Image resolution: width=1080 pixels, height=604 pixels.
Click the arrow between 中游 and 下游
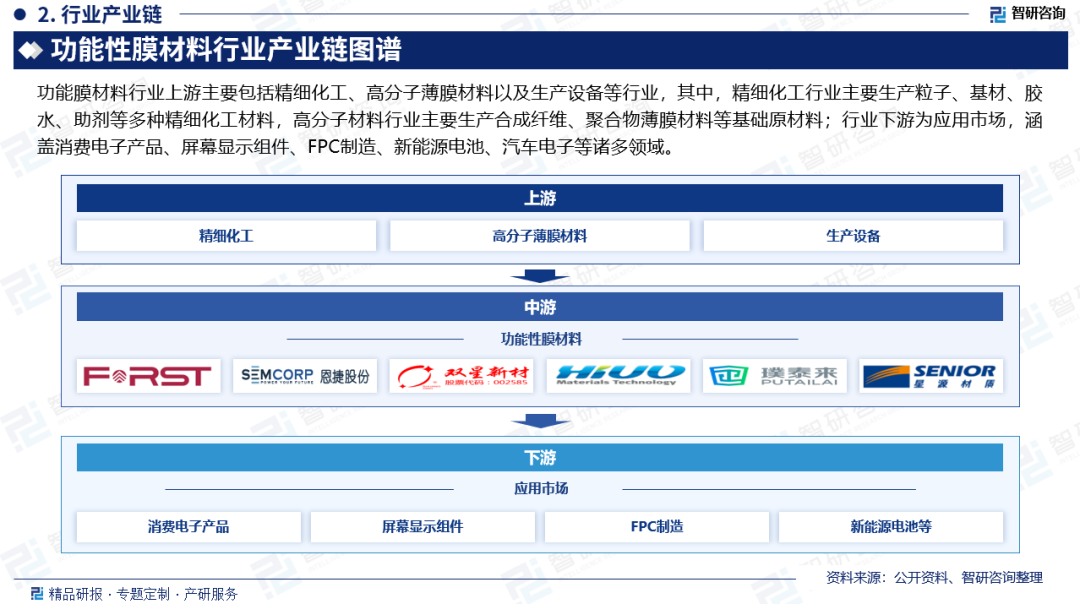pyautogui.click(x=539, y=424)
